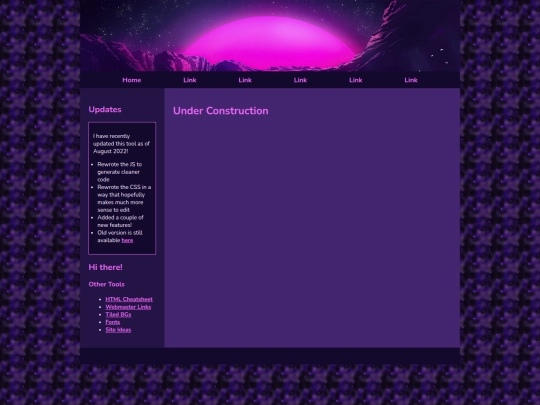Click the 'Hi there!' heading

coord(105,267)
